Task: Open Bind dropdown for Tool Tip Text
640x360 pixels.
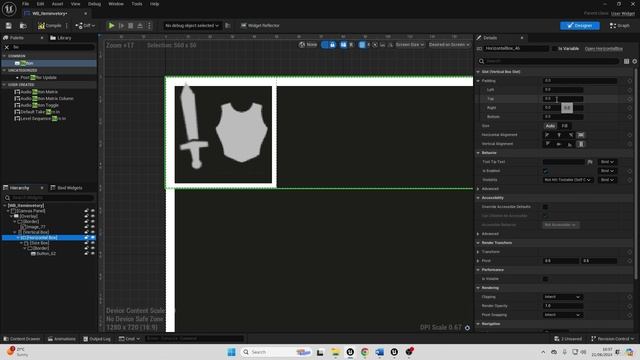Action: point(607,162)
